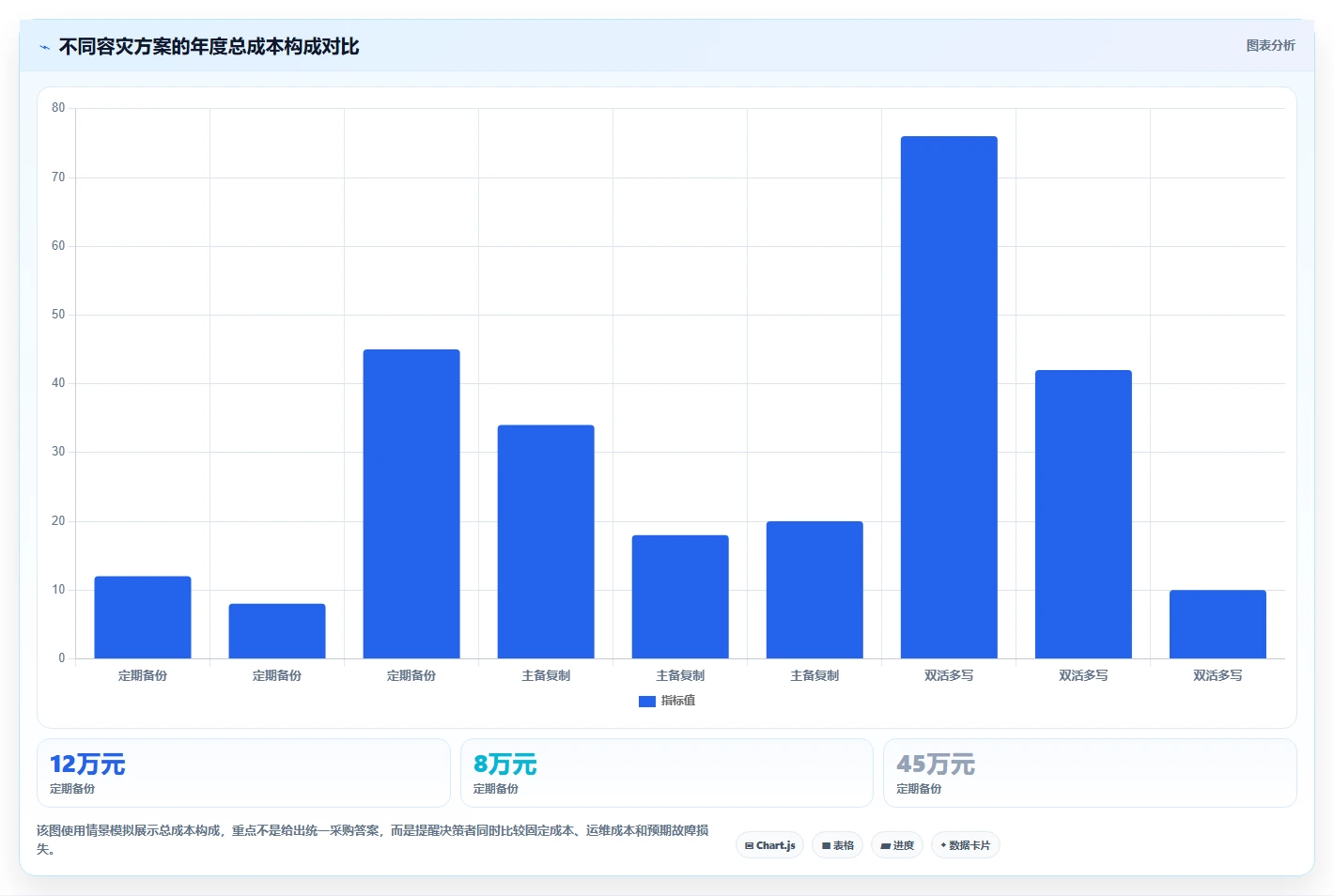
Task: Click the y-axis label 0
Action: (62, 658)
